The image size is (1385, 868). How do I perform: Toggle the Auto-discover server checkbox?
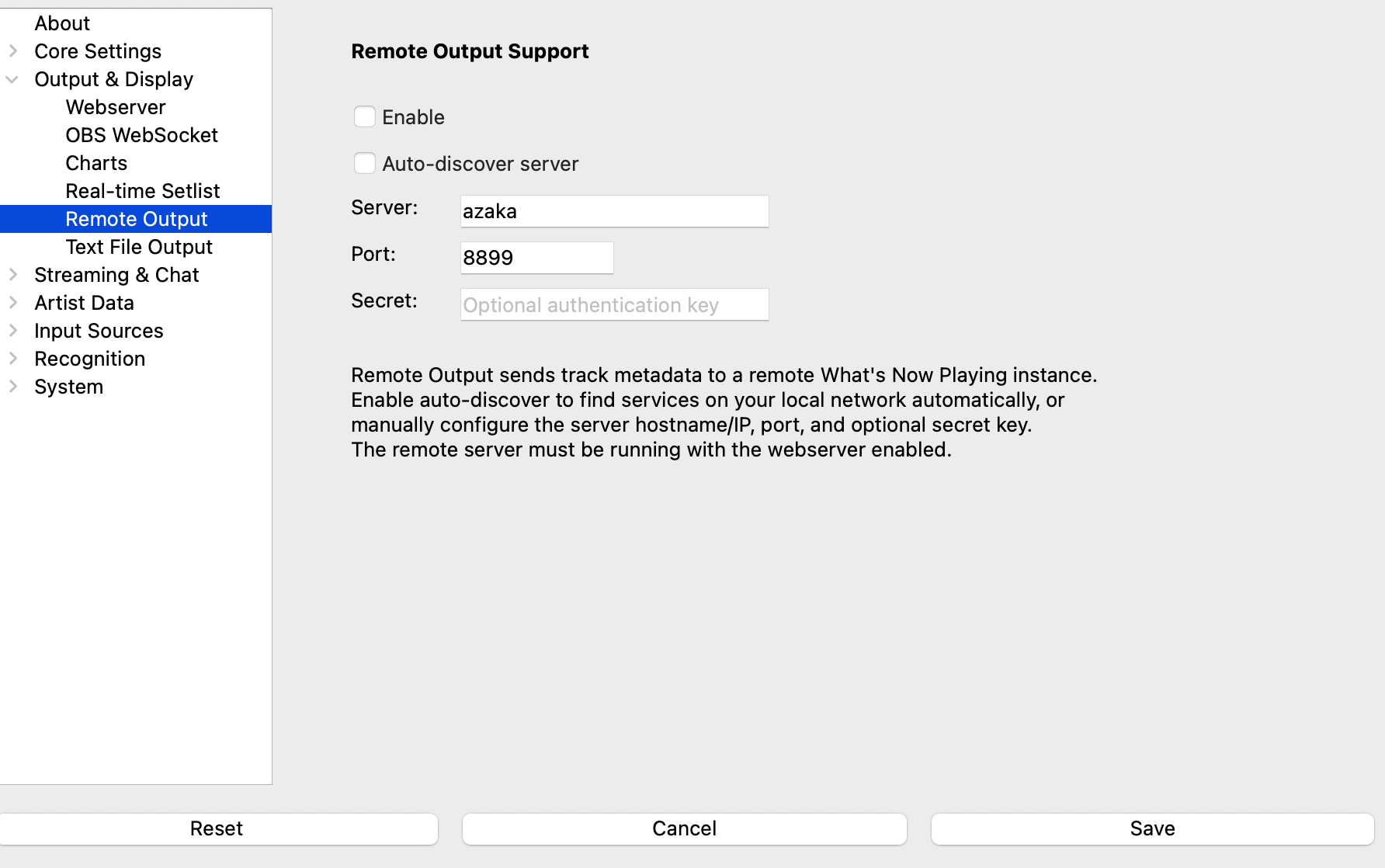click(x=365, y=164)
